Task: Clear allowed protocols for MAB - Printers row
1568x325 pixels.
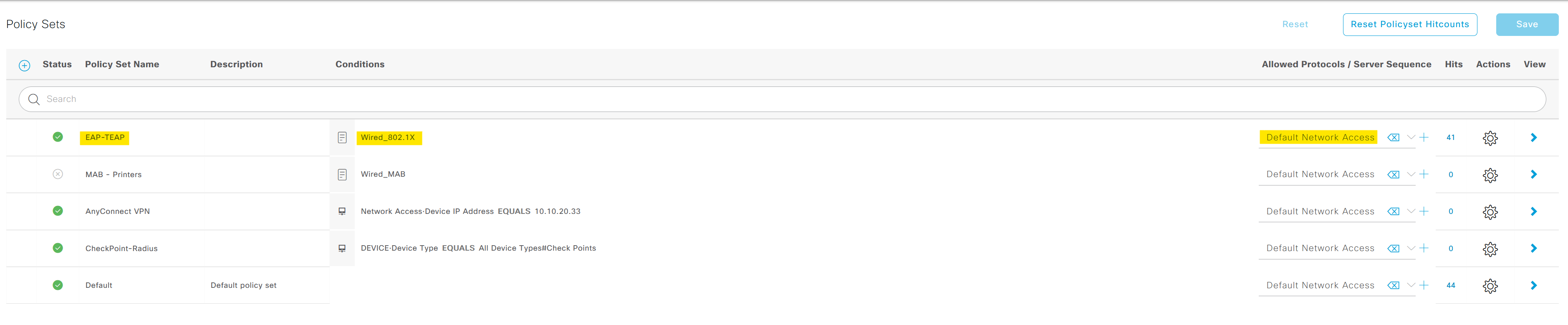Action: point(1393,174)
